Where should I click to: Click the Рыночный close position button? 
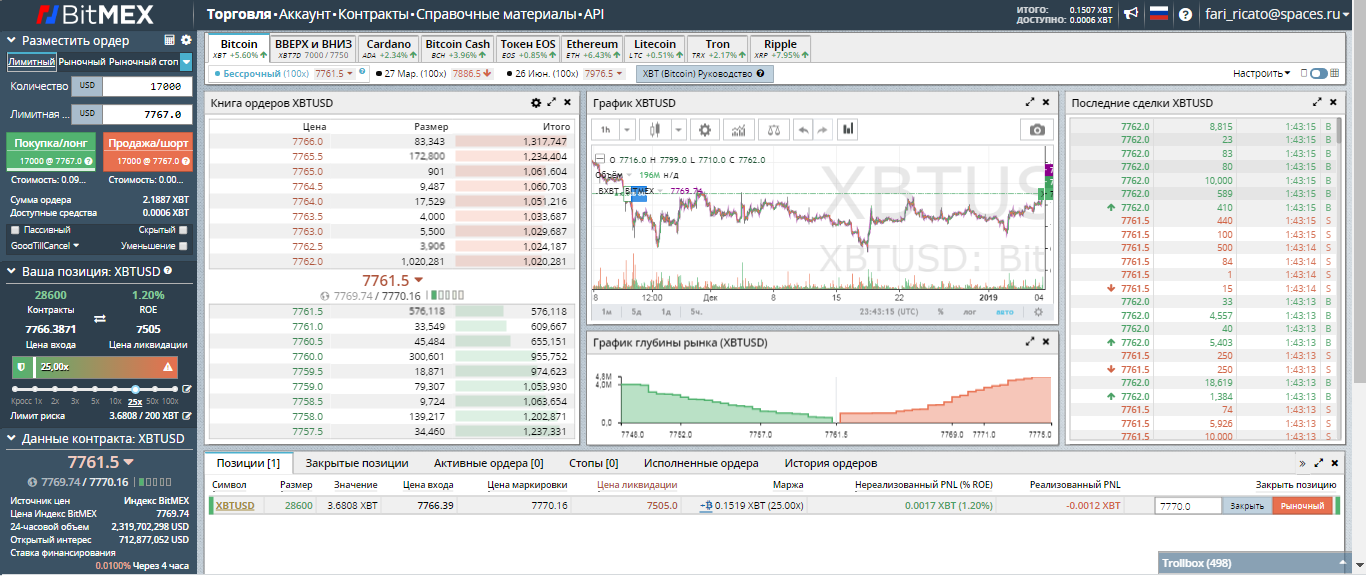point(1302,506)
